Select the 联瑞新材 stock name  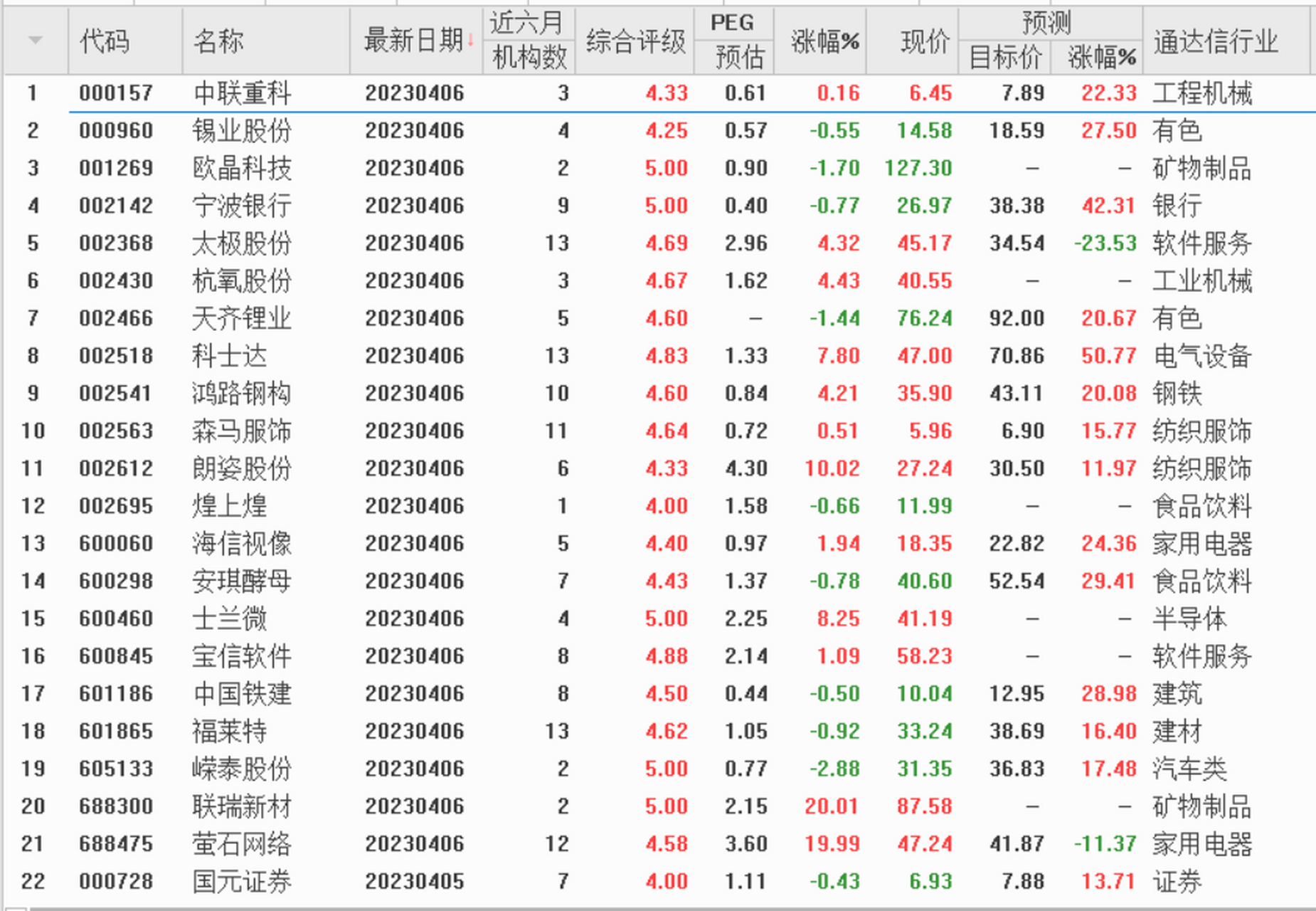point(242,806)
